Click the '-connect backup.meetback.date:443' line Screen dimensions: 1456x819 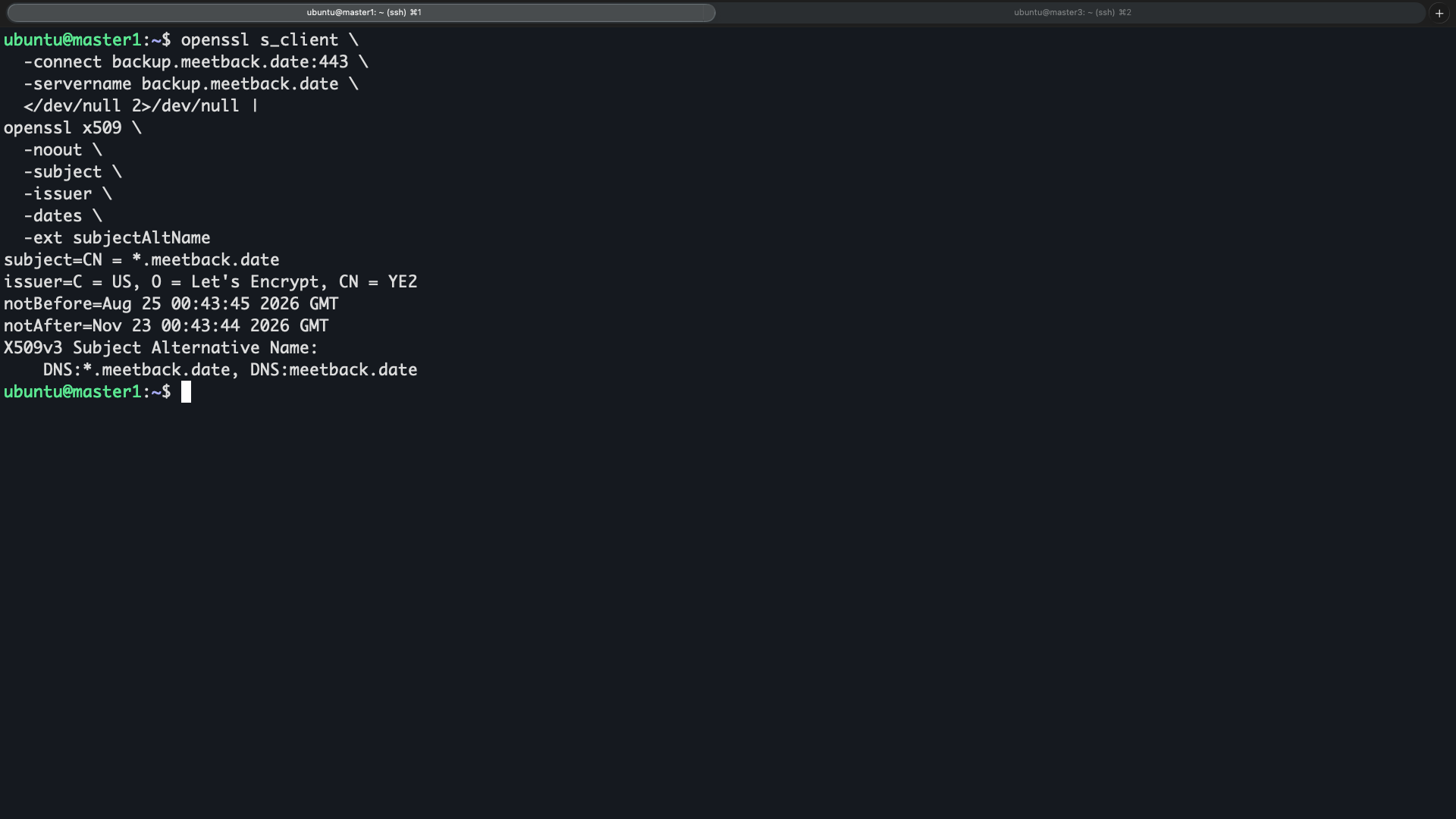coord(196,62)
